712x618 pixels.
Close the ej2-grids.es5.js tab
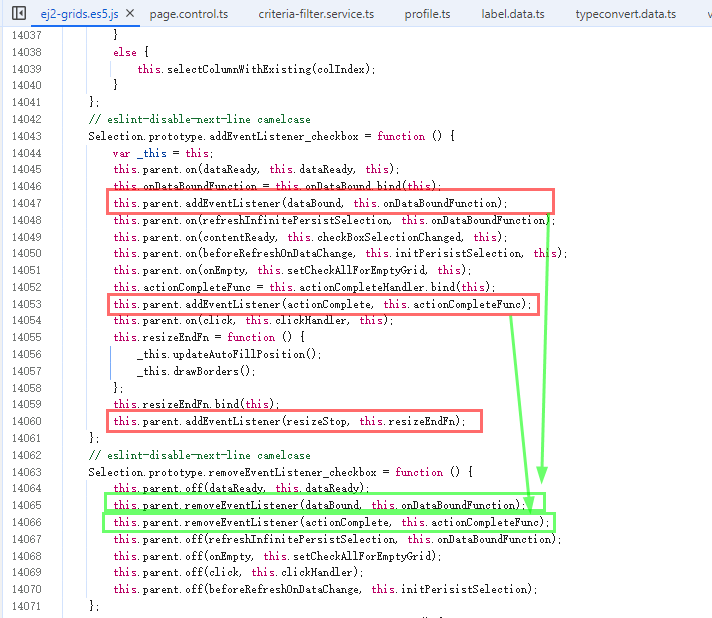[128, 14]
